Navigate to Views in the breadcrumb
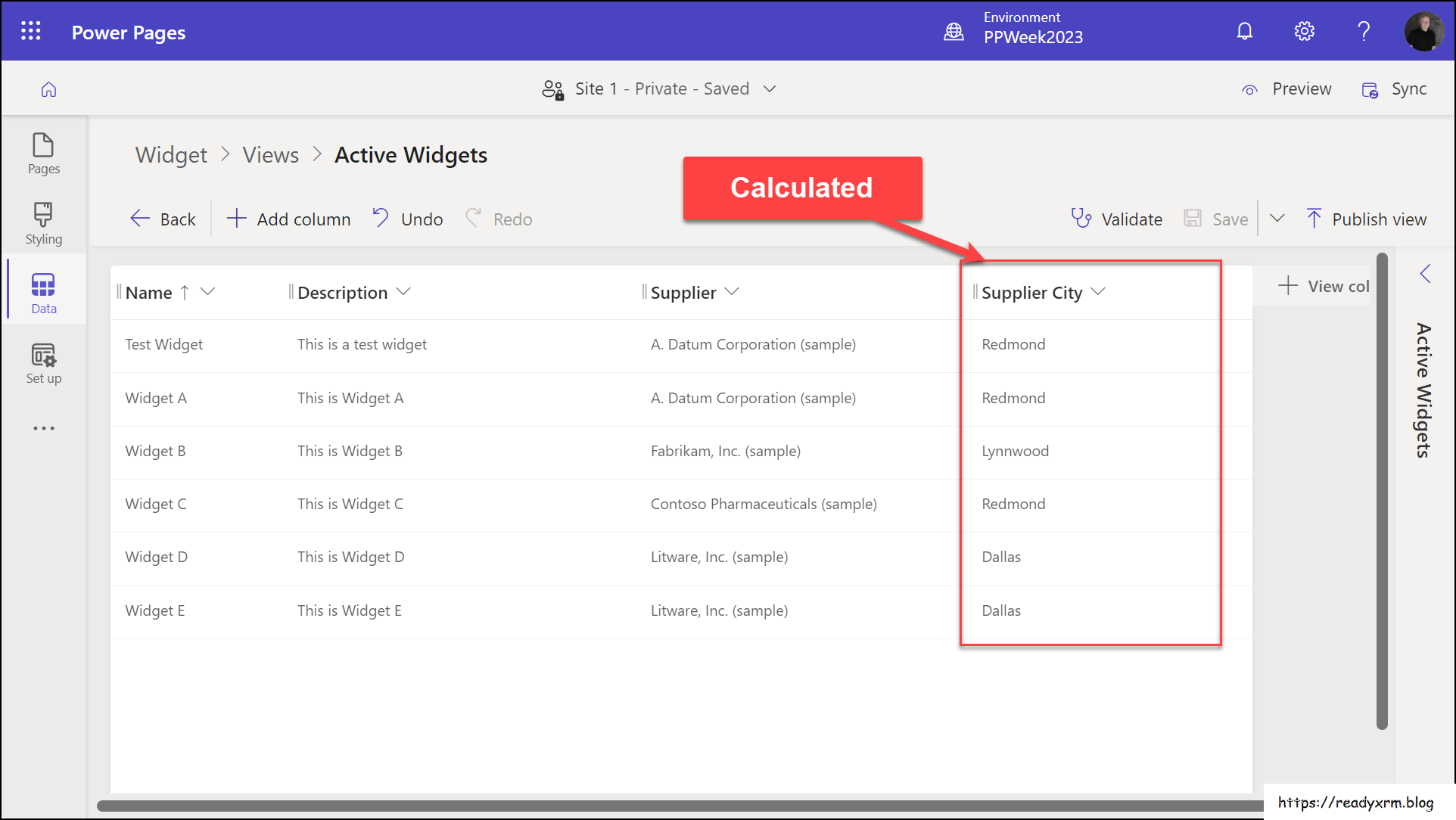This screenshot has height=820, width=1456. (x=270, y=154)
